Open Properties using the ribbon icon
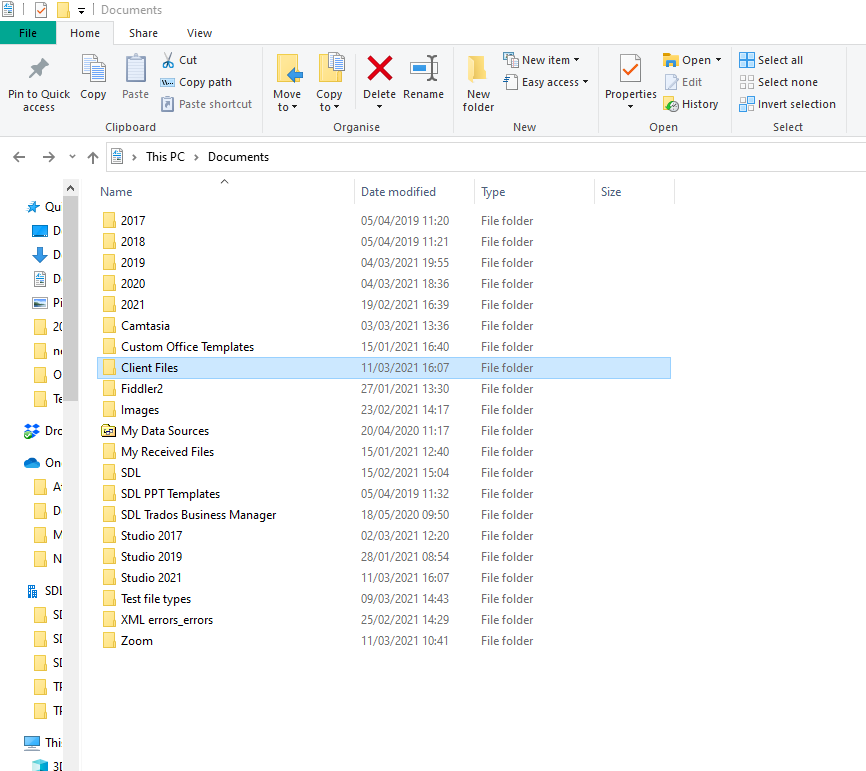This screenshot has height=771, width=866. pyautogui.click(x=630, y=70)
